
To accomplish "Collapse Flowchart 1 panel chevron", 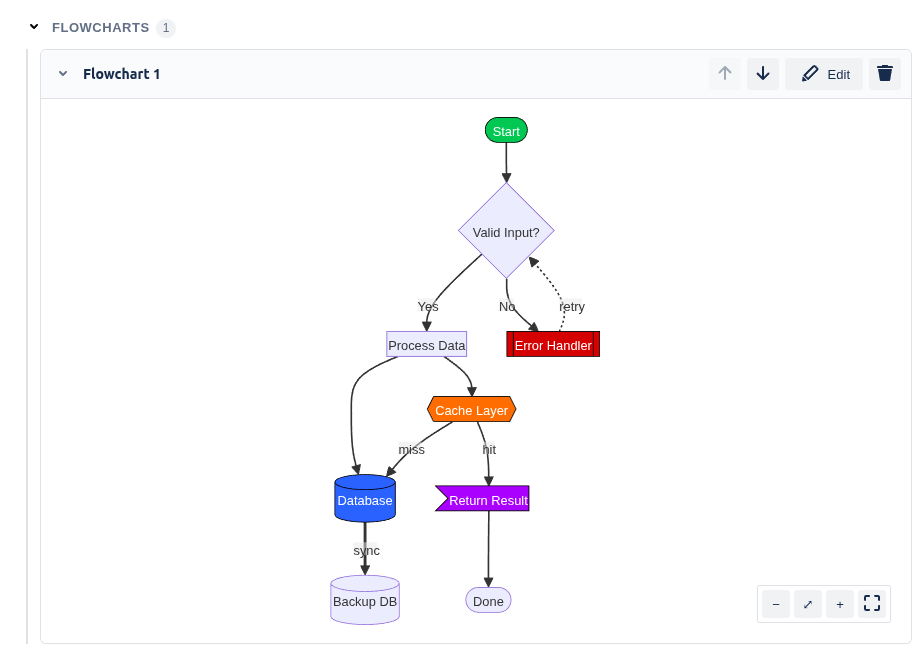I will [63, 74].
